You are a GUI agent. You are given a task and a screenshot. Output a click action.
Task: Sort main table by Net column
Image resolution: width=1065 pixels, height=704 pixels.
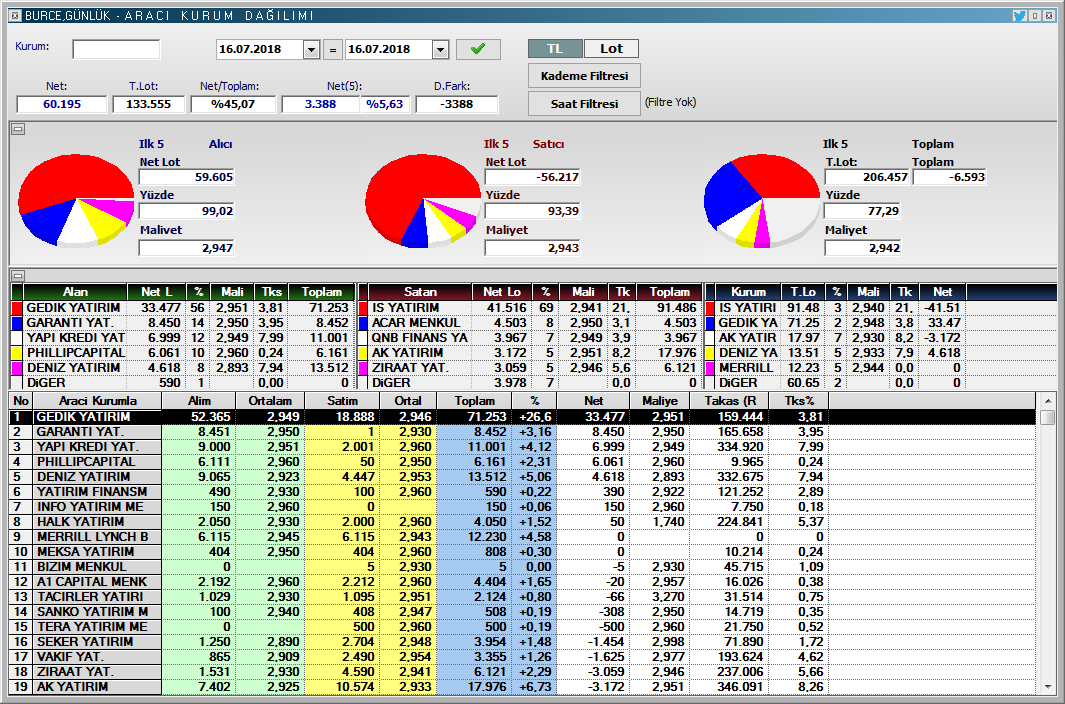593,401
